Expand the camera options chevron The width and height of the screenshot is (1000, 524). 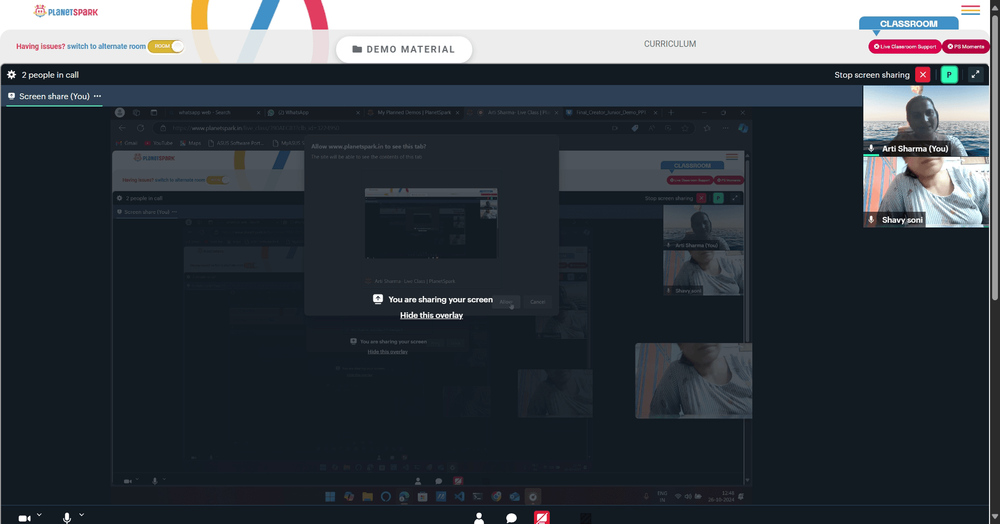pos(39,514)
